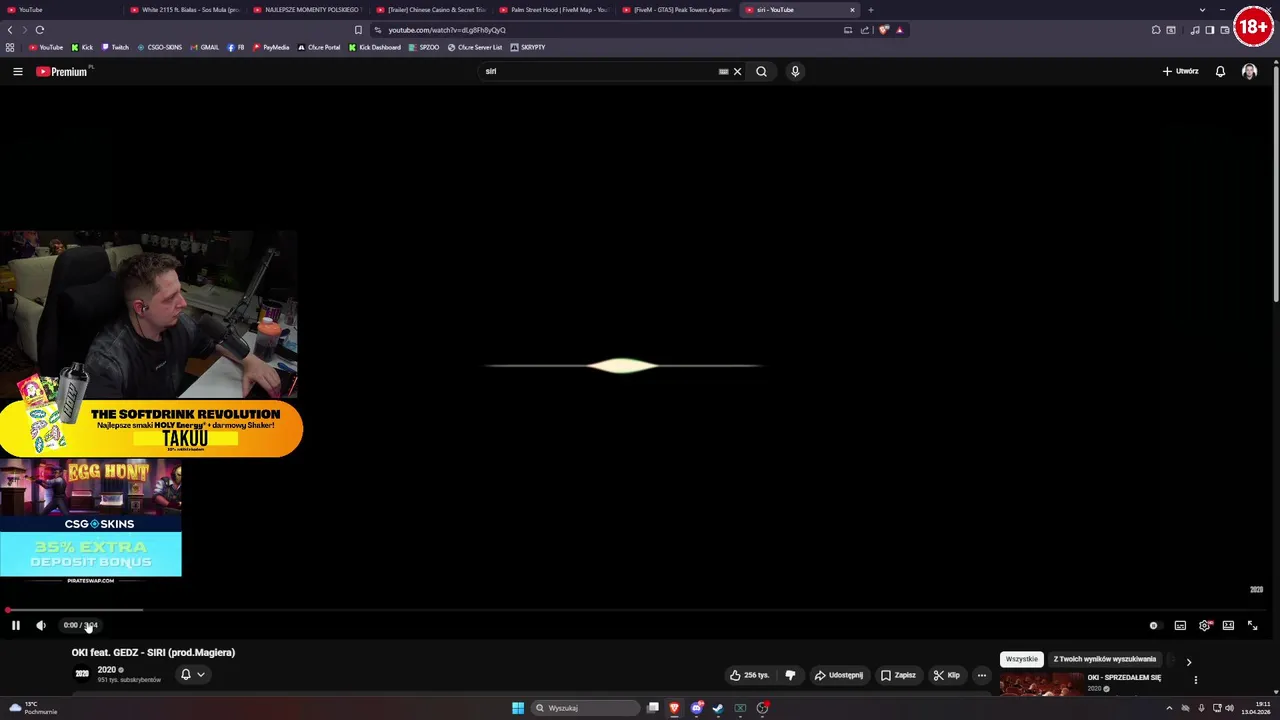Select 'Z Twoich wyników wyszukiwania' chip
The height and width of the screenshot is (720, 1280).
[1105, 659]
